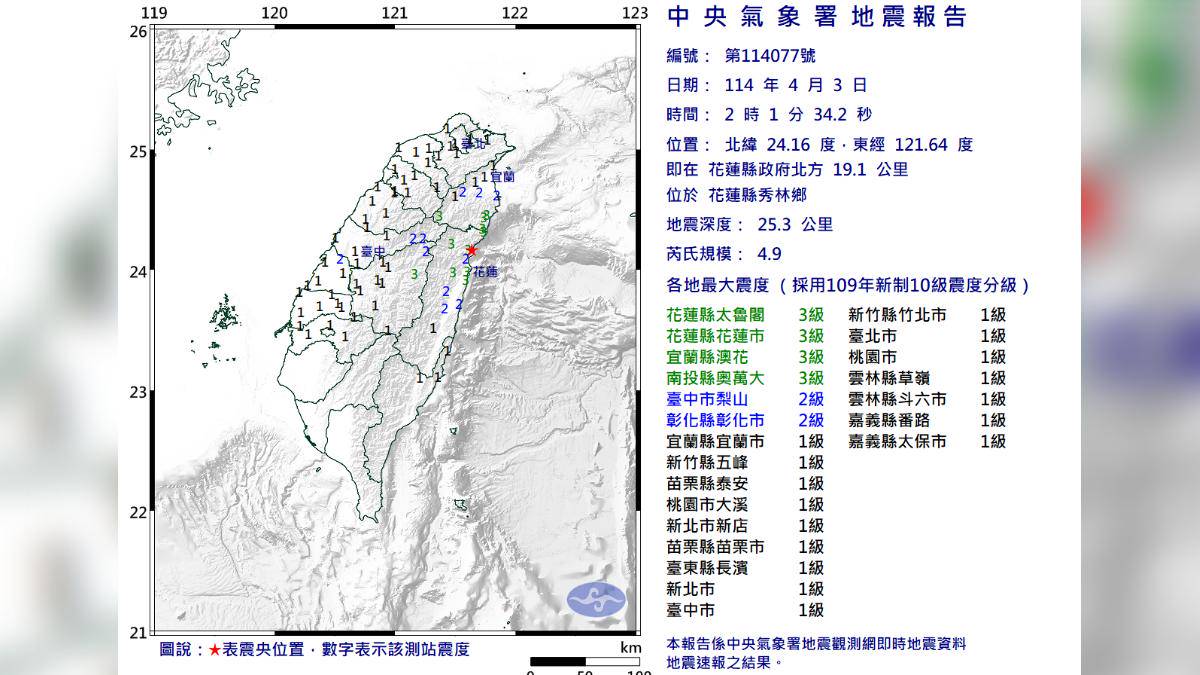The height and width of the screenshot is (675, 1200).
Task: Select the 花蓮縣太魯閣 3級 intensity entry
Action: 745,315
